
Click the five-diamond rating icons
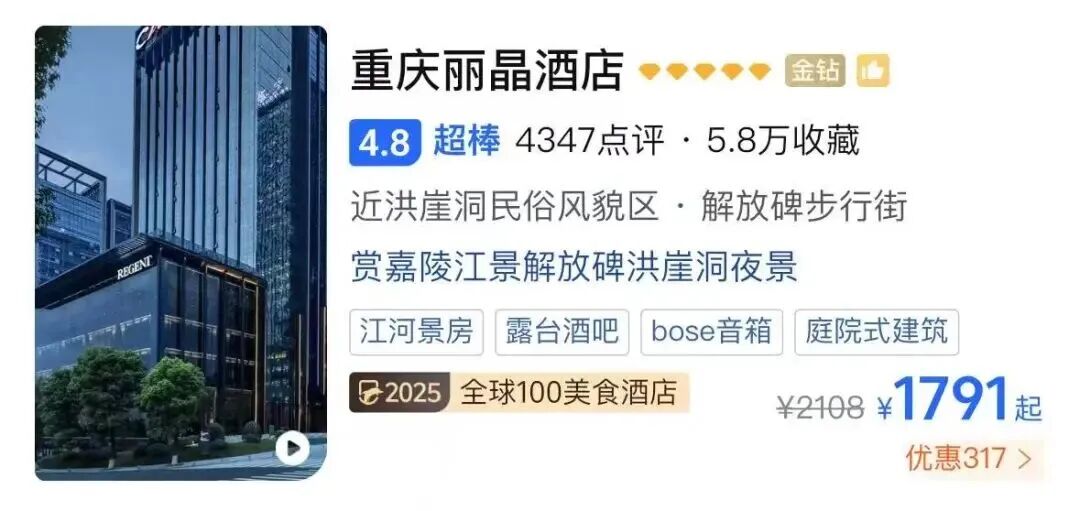pos(705,71)
